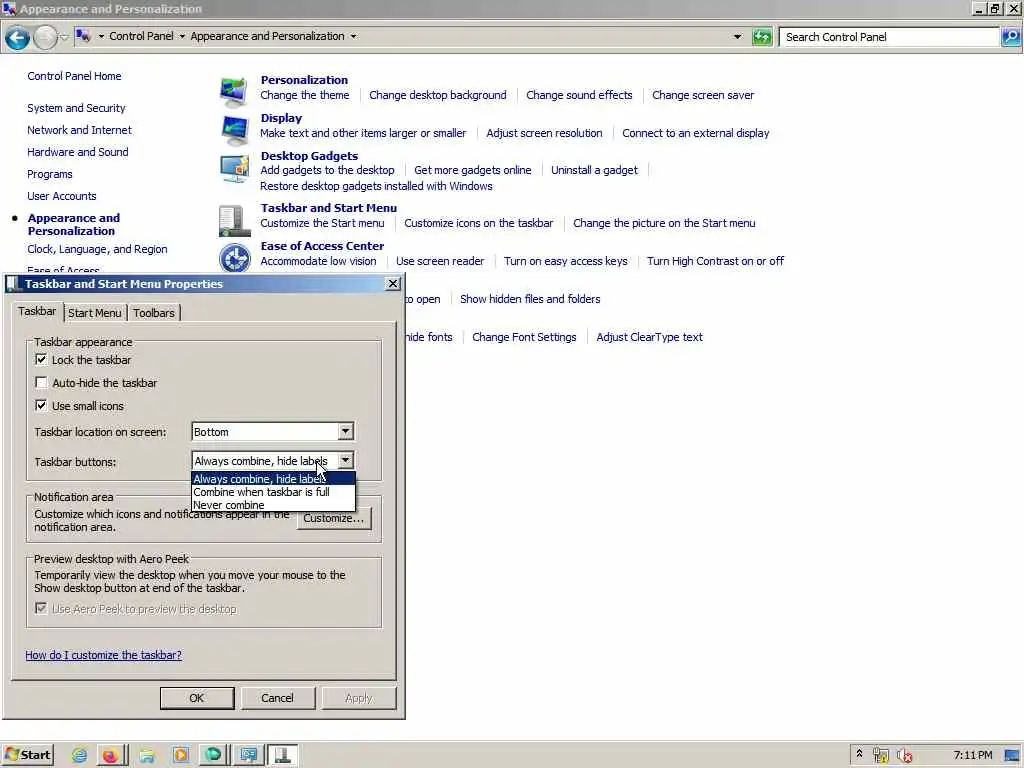Select Never combine option

(x=273, y=505)
